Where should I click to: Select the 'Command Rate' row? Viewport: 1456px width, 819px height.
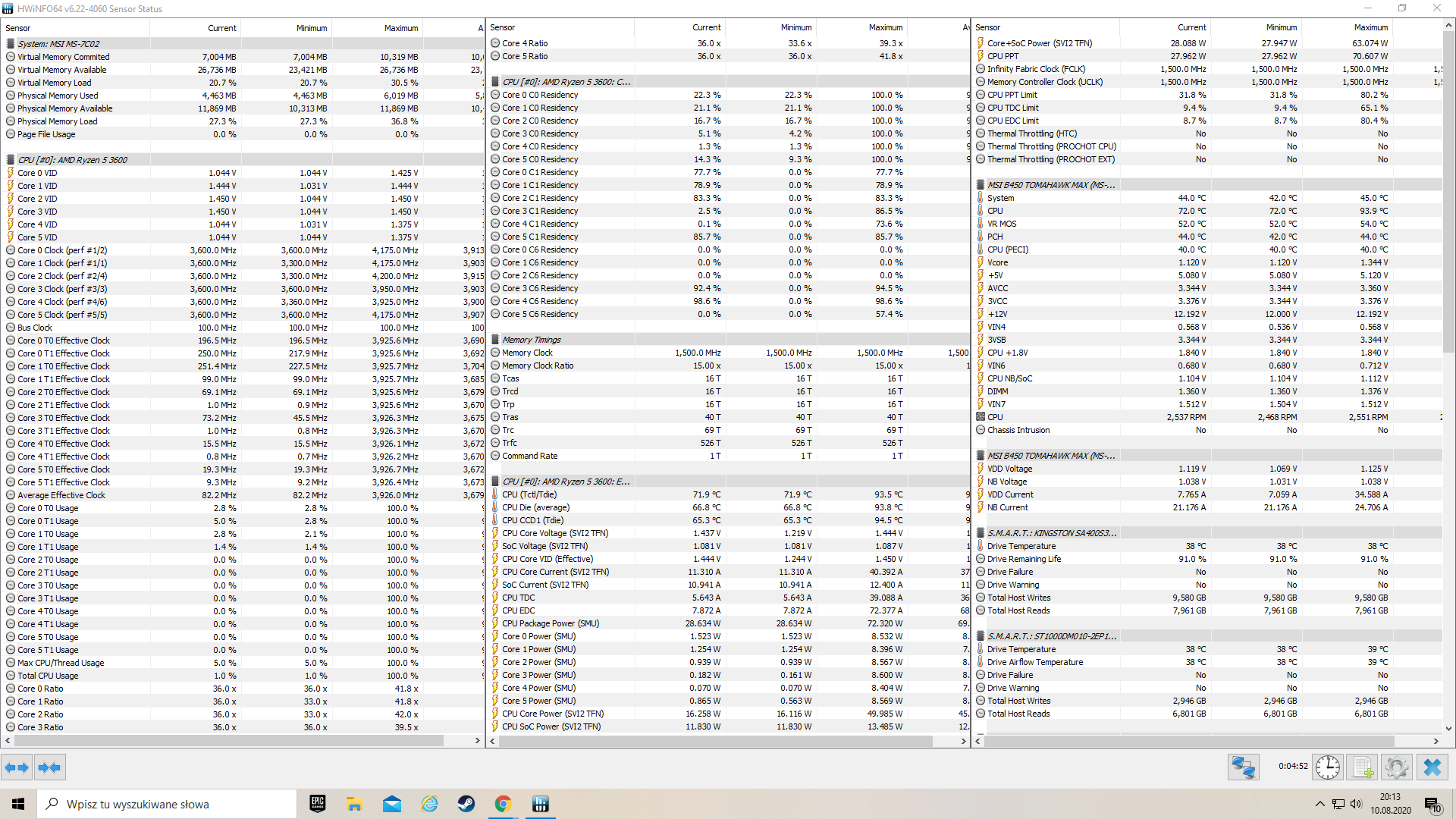(728, 456)
